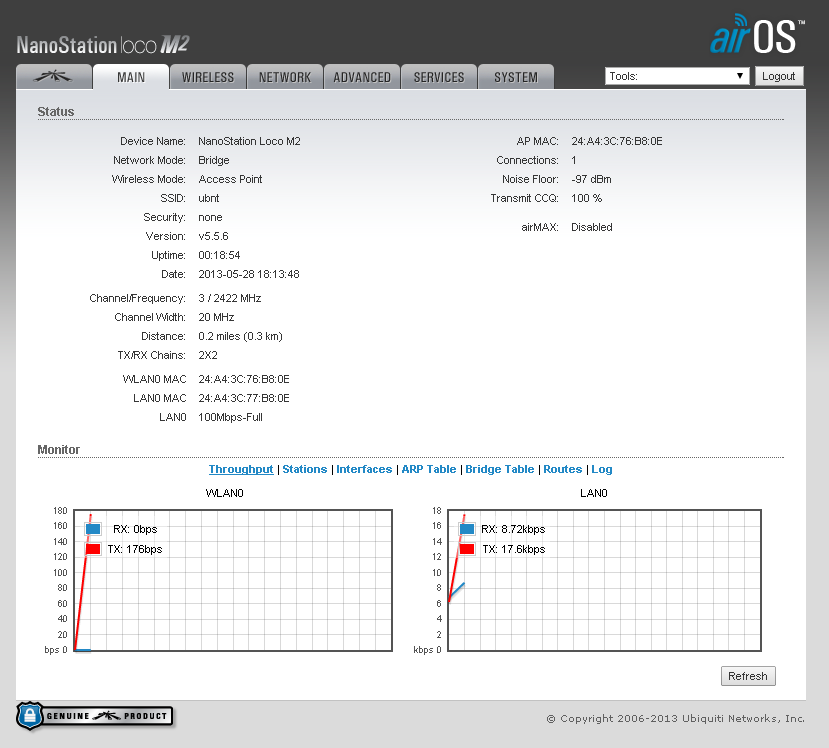Click the device name 'NanoStation Loco M2'
The width and height of the screenshot is (829, 748).
click(x=250, y=141)
